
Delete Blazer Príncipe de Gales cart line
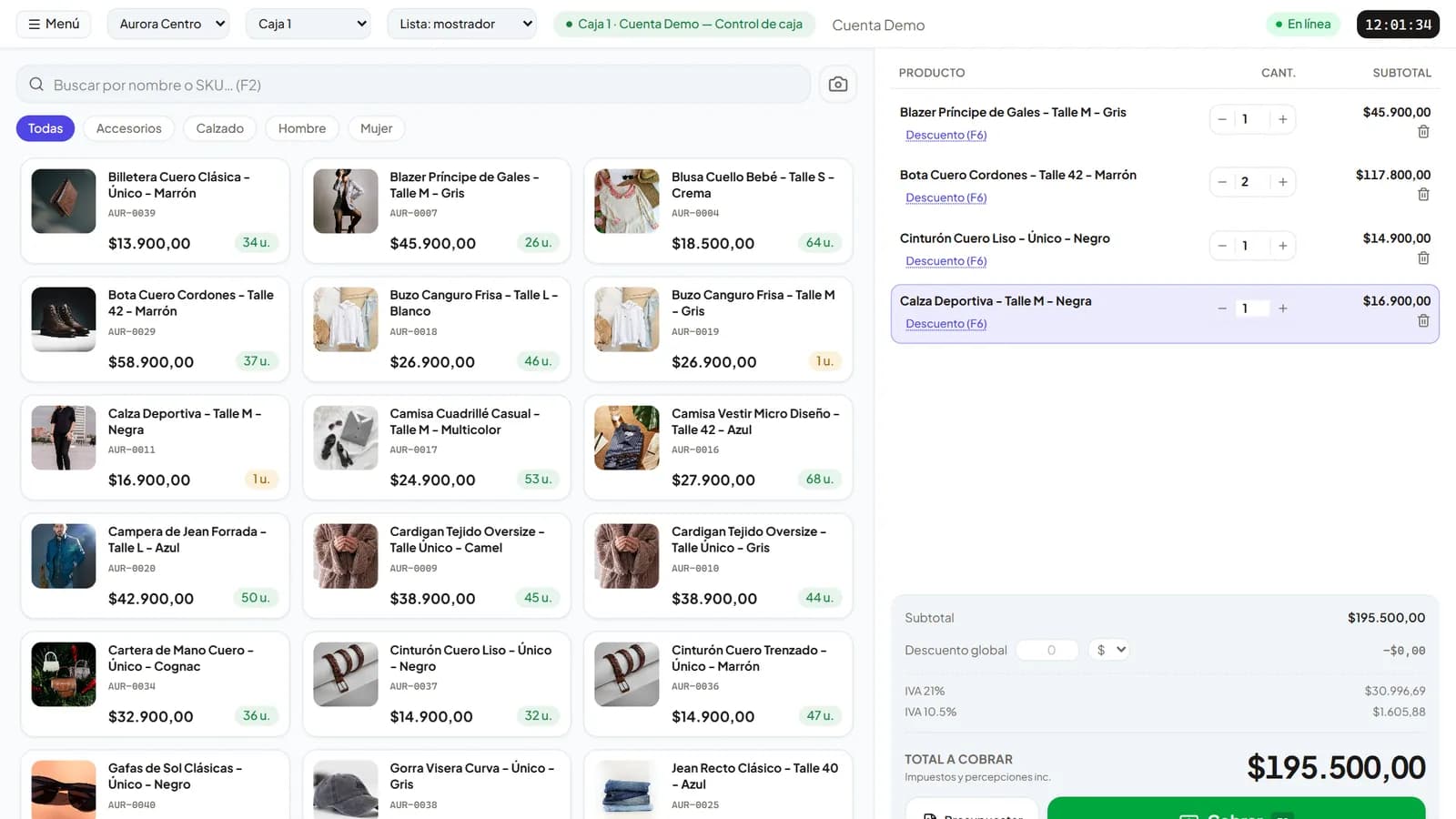(x=1423, y=132)
